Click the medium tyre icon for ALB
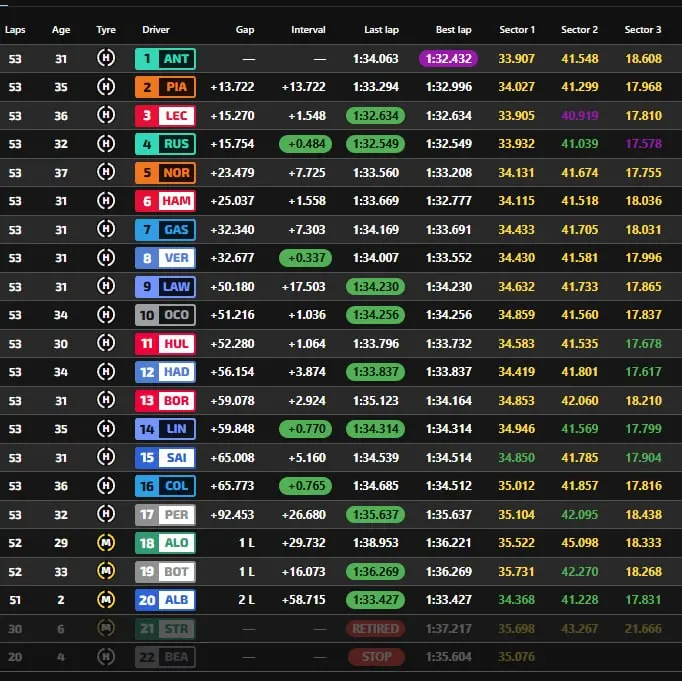 pyautogui.click(x=105, y=600)
